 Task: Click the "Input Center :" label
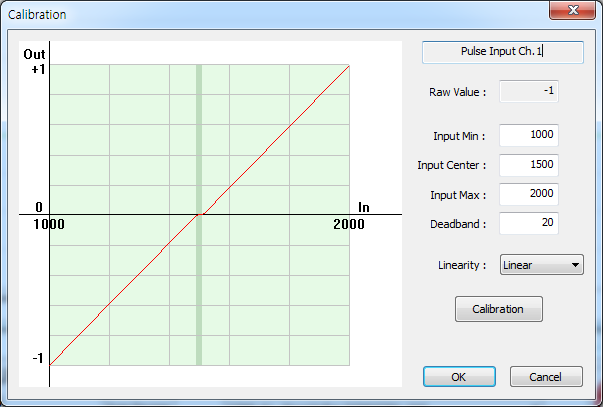coord(451,165)
